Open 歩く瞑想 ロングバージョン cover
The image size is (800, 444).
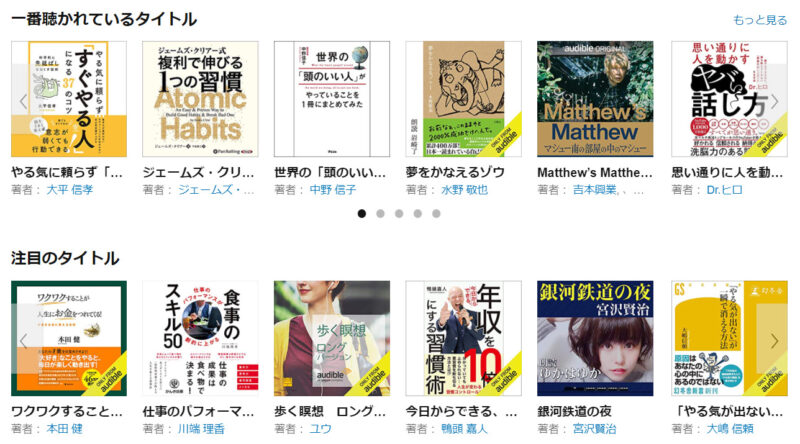tap(332, 338)
